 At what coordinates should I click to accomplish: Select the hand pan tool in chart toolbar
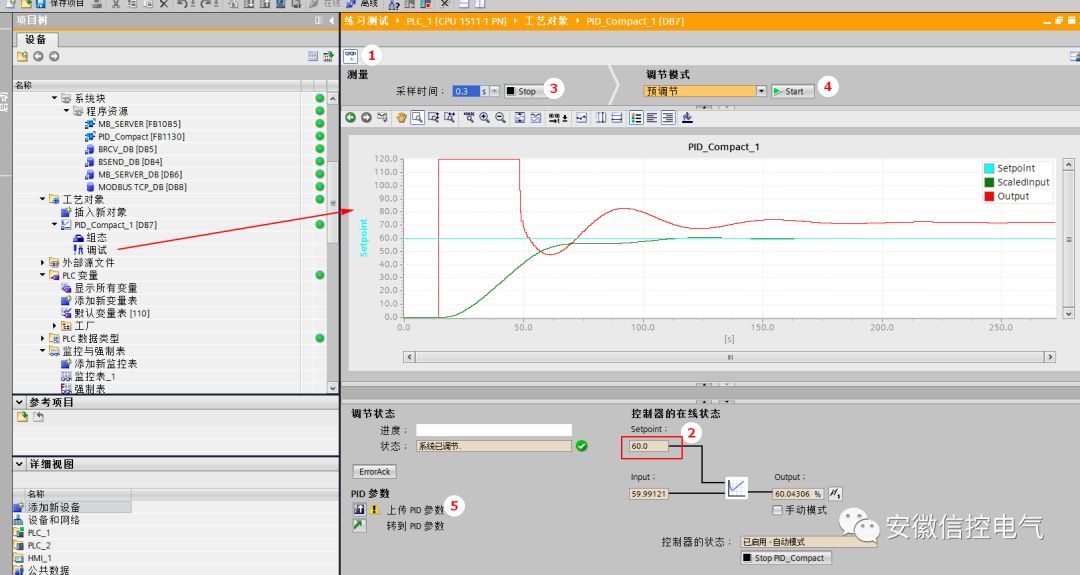coord(401,118)
